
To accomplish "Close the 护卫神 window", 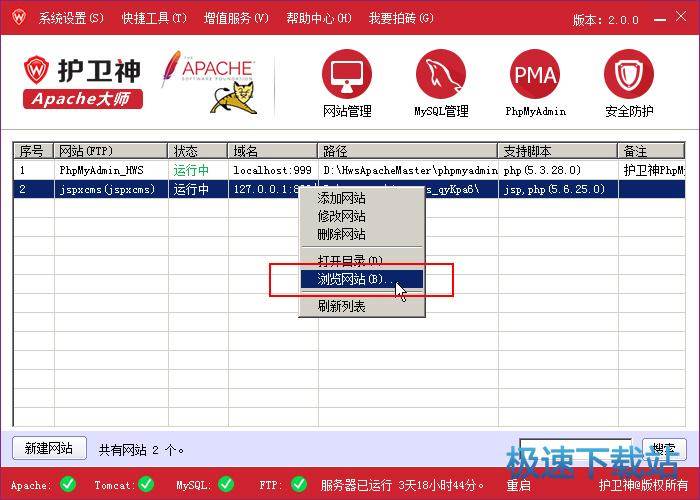I will click(x=681, y=17).
